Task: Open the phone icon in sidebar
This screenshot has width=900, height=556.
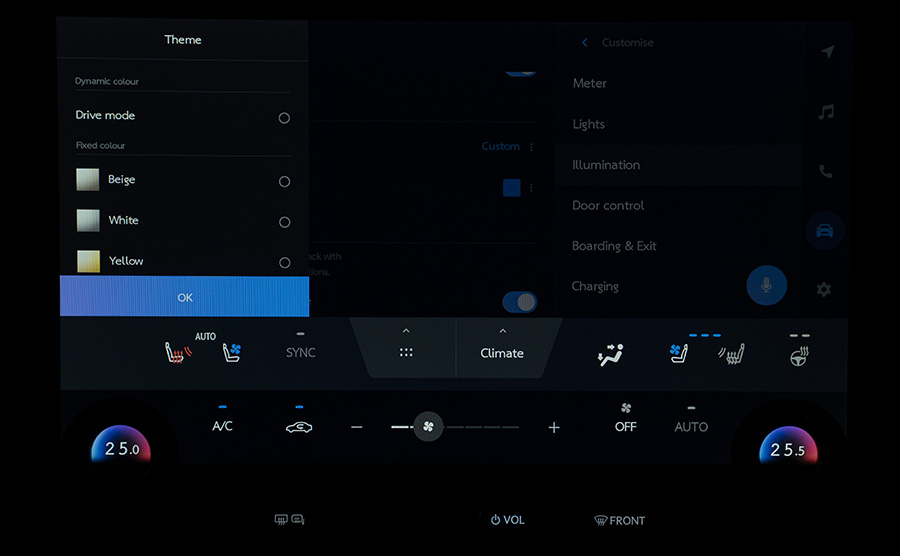Action: [x=825, y=171]
